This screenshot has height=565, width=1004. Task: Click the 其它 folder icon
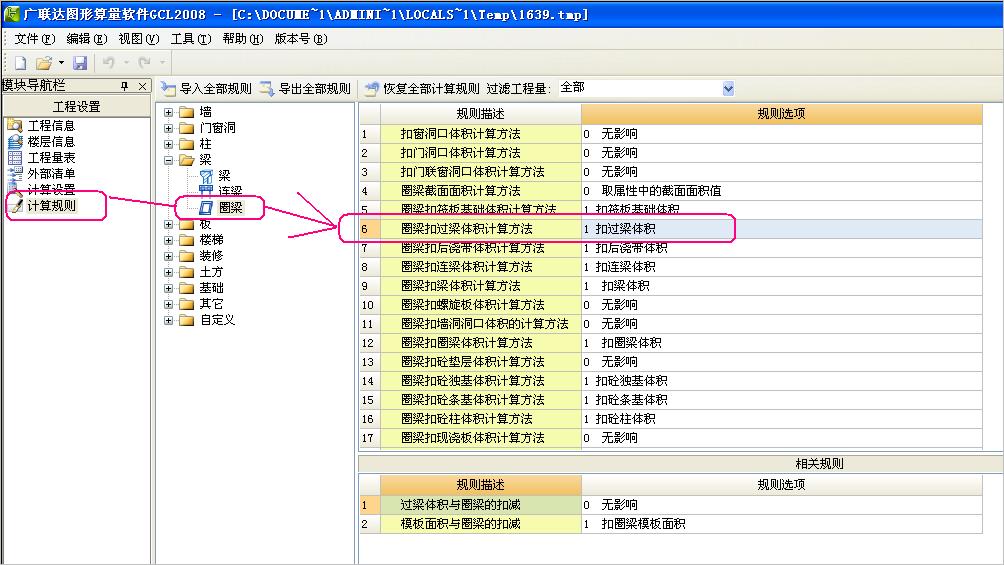(186, 304)
